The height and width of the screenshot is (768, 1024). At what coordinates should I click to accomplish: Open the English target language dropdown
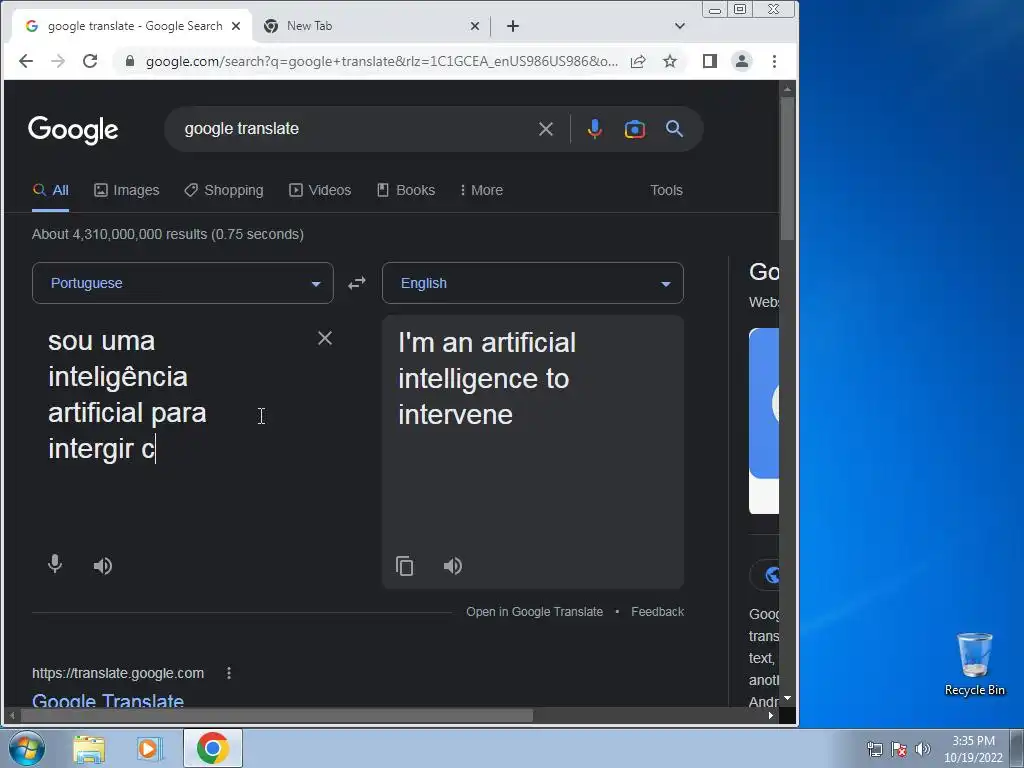tap(533, 283)
